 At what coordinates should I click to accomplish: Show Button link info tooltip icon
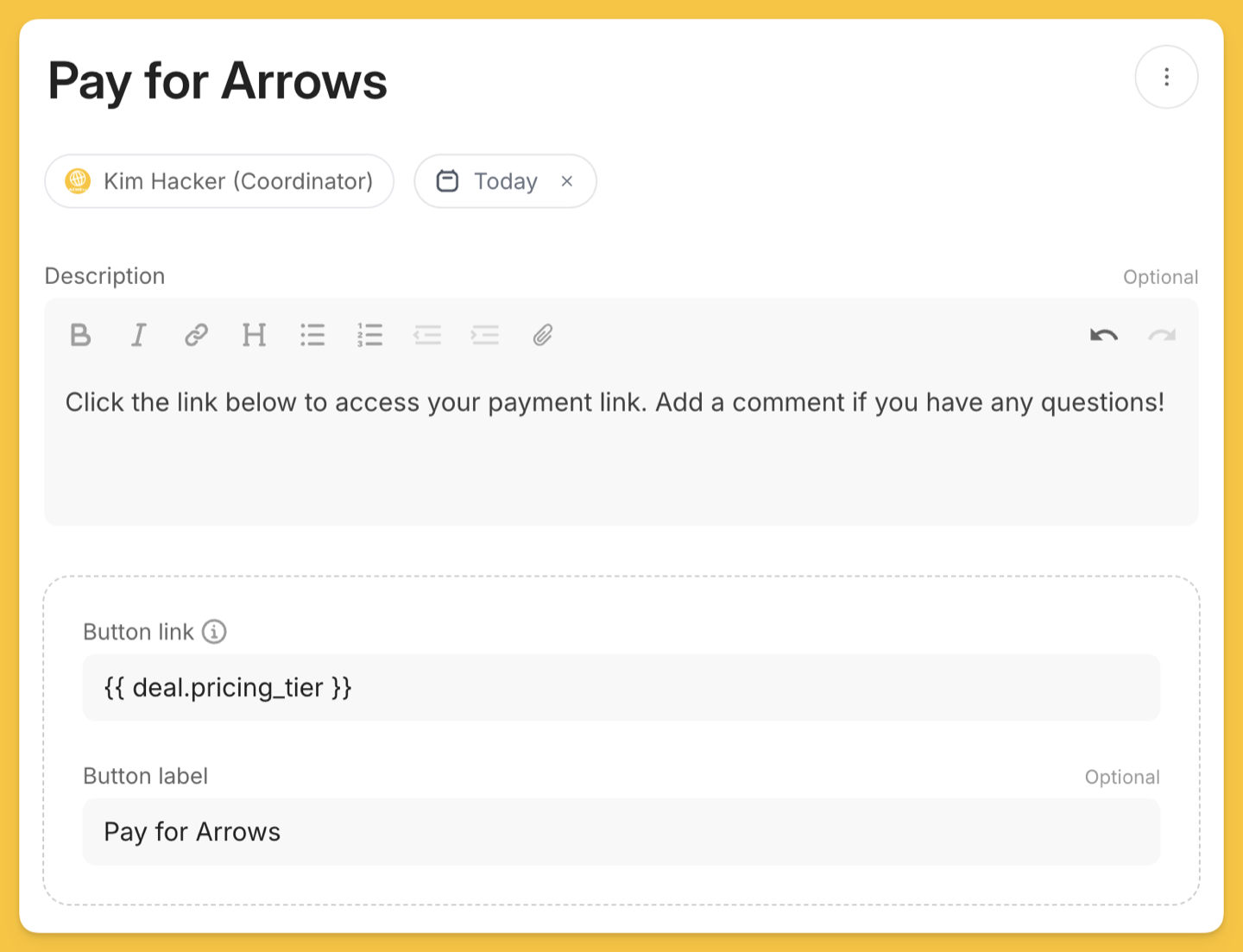(214, 632)
